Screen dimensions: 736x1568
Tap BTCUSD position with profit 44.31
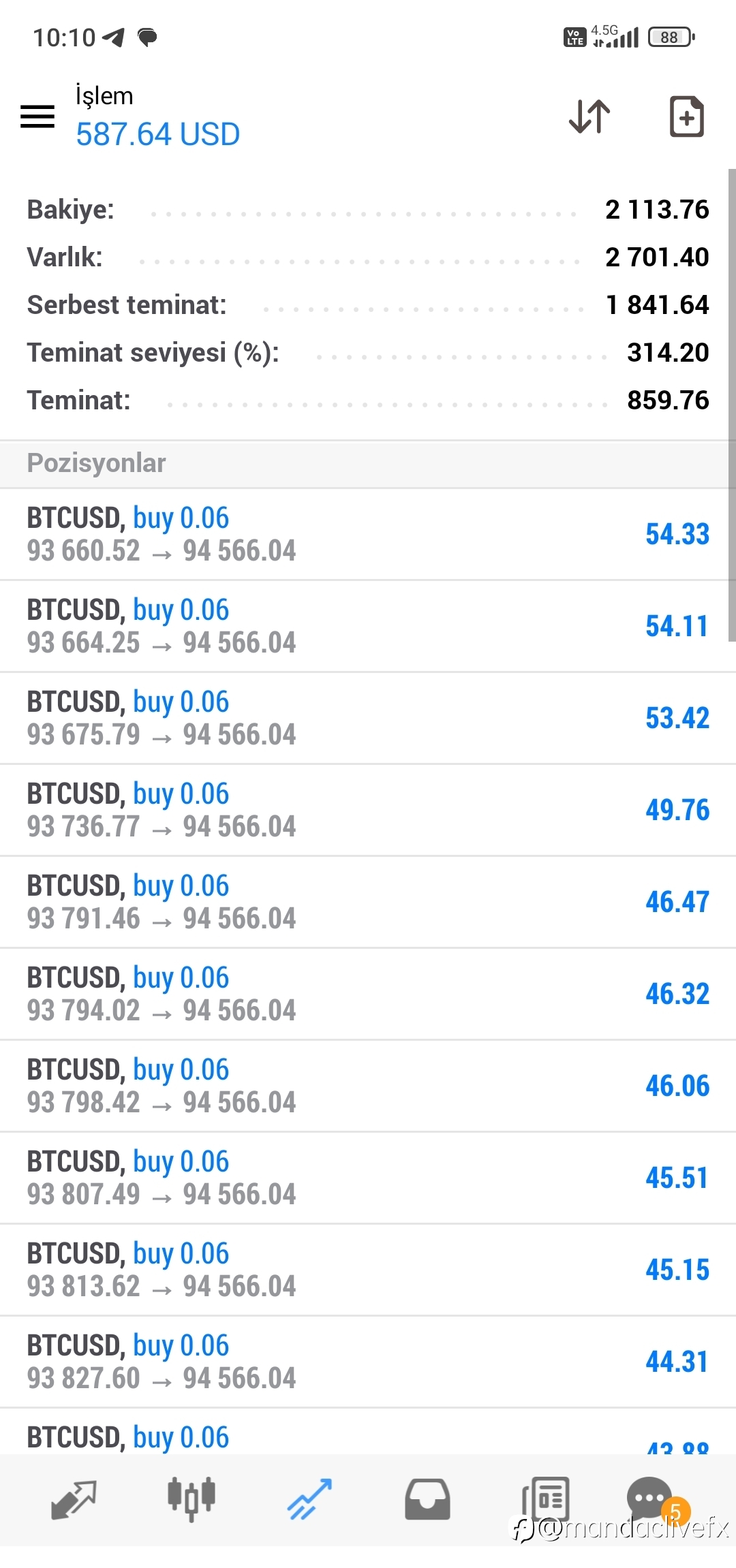click(368, 1362)
